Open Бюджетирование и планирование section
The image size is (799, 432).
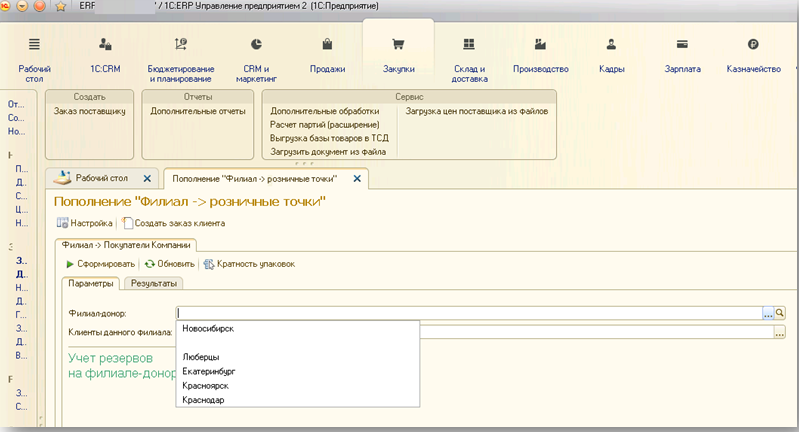[180, 60]
